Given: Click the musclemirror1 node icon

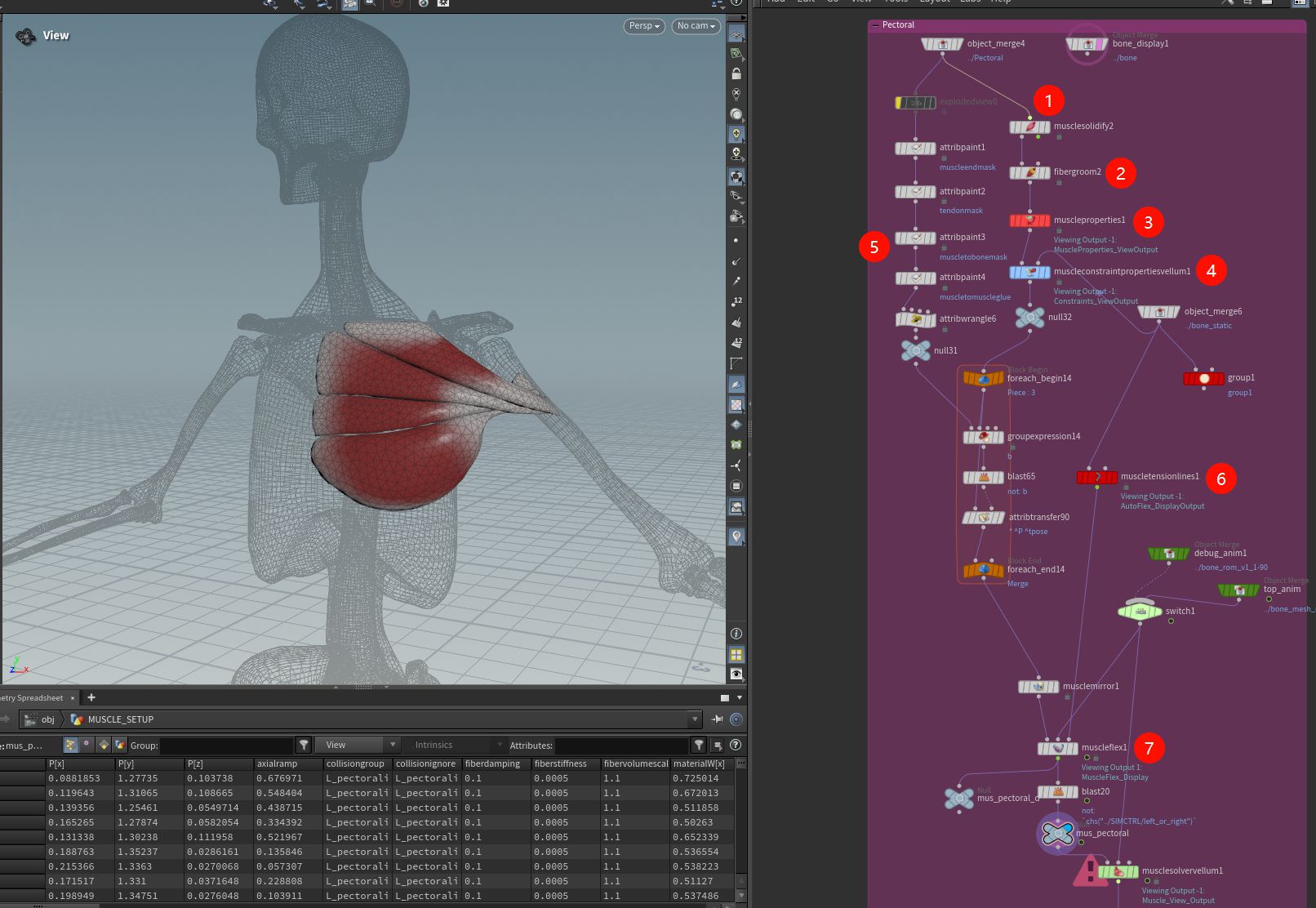Looking at the screenshot, I should pyautogui.click(x=1038, y=687).
